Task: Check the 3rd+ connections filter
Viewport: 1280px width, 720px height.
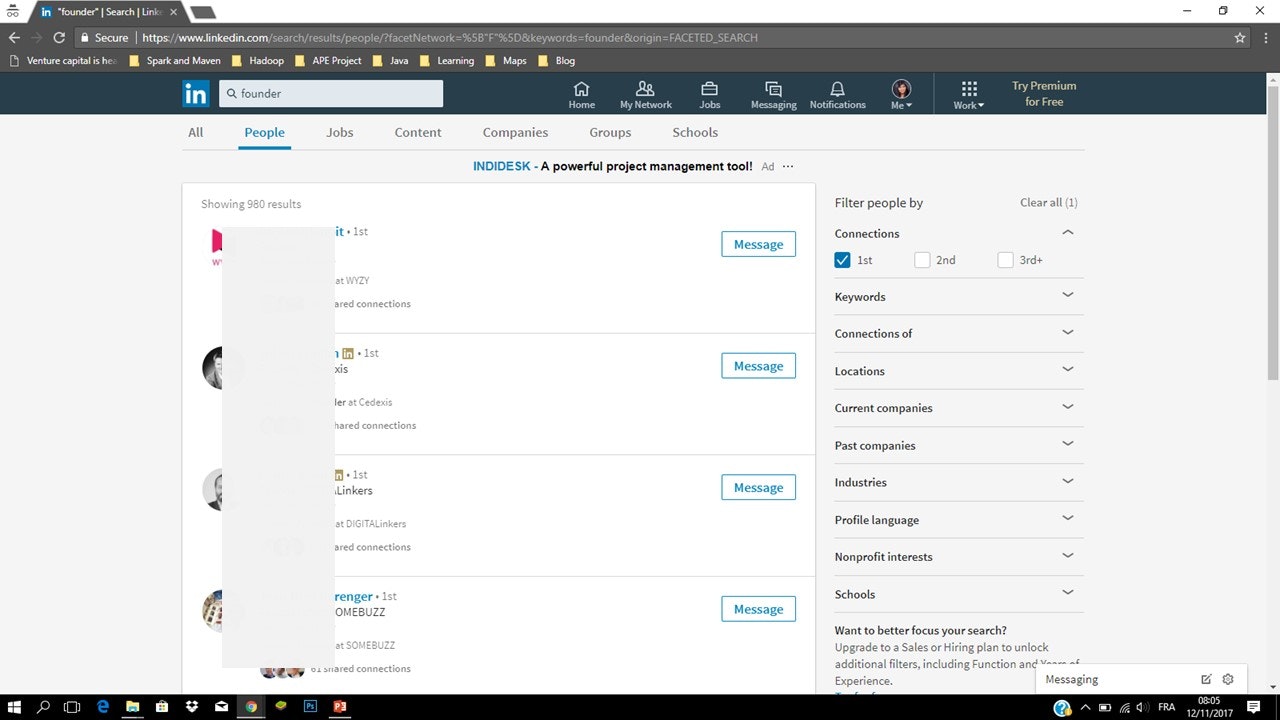Action: (1005, 259)
